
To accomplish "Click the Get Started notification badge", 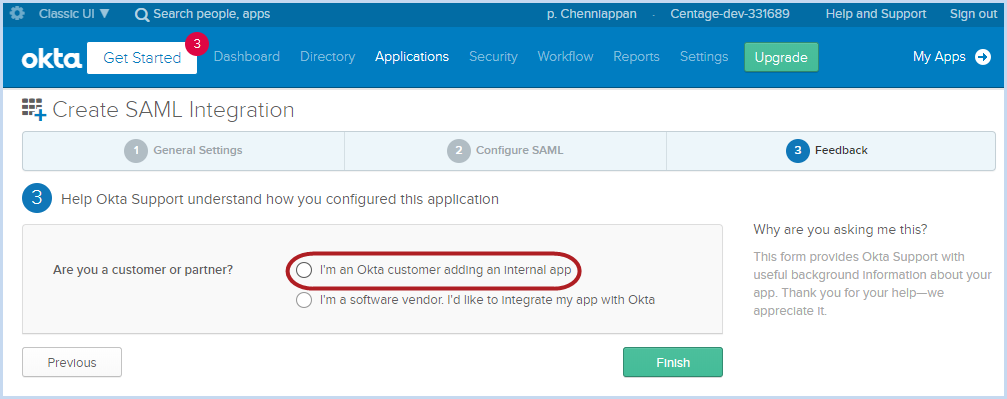I will point(197,44).
